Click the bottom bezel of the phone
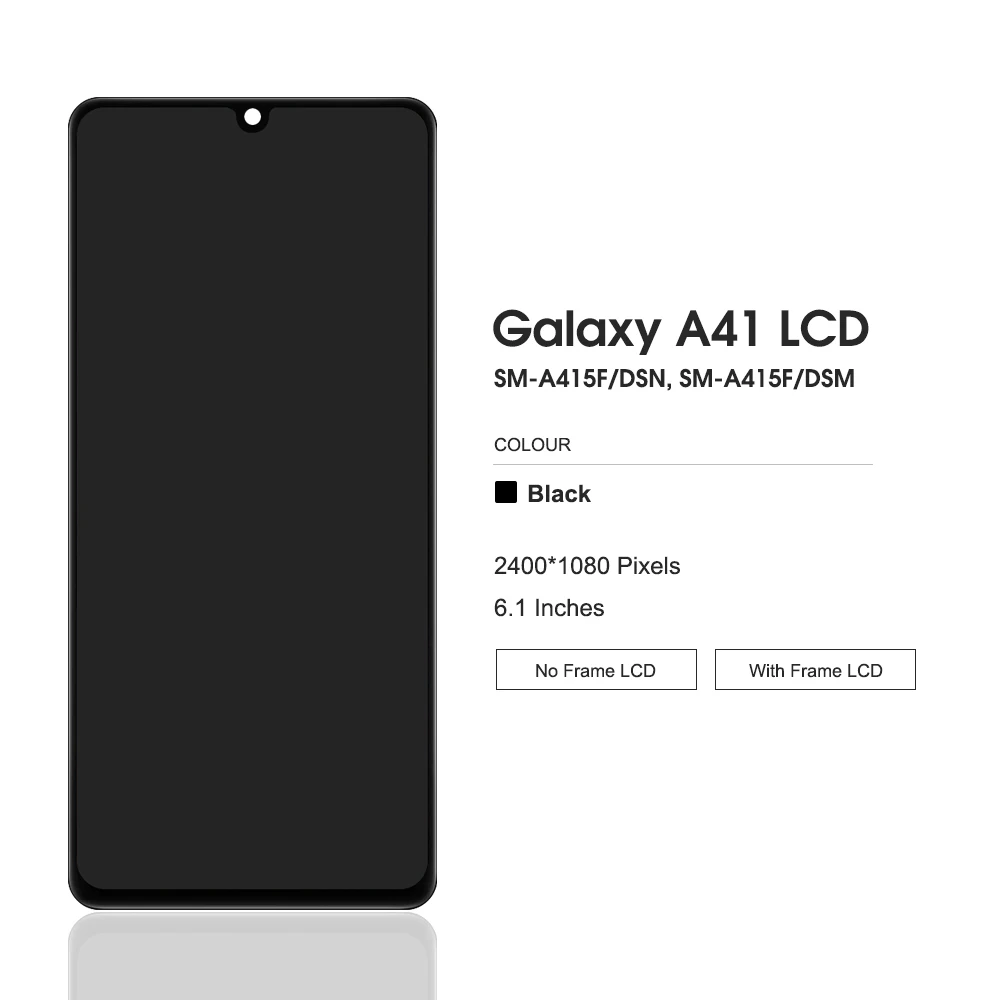Screen dimensions: 1000x1000 253,899
